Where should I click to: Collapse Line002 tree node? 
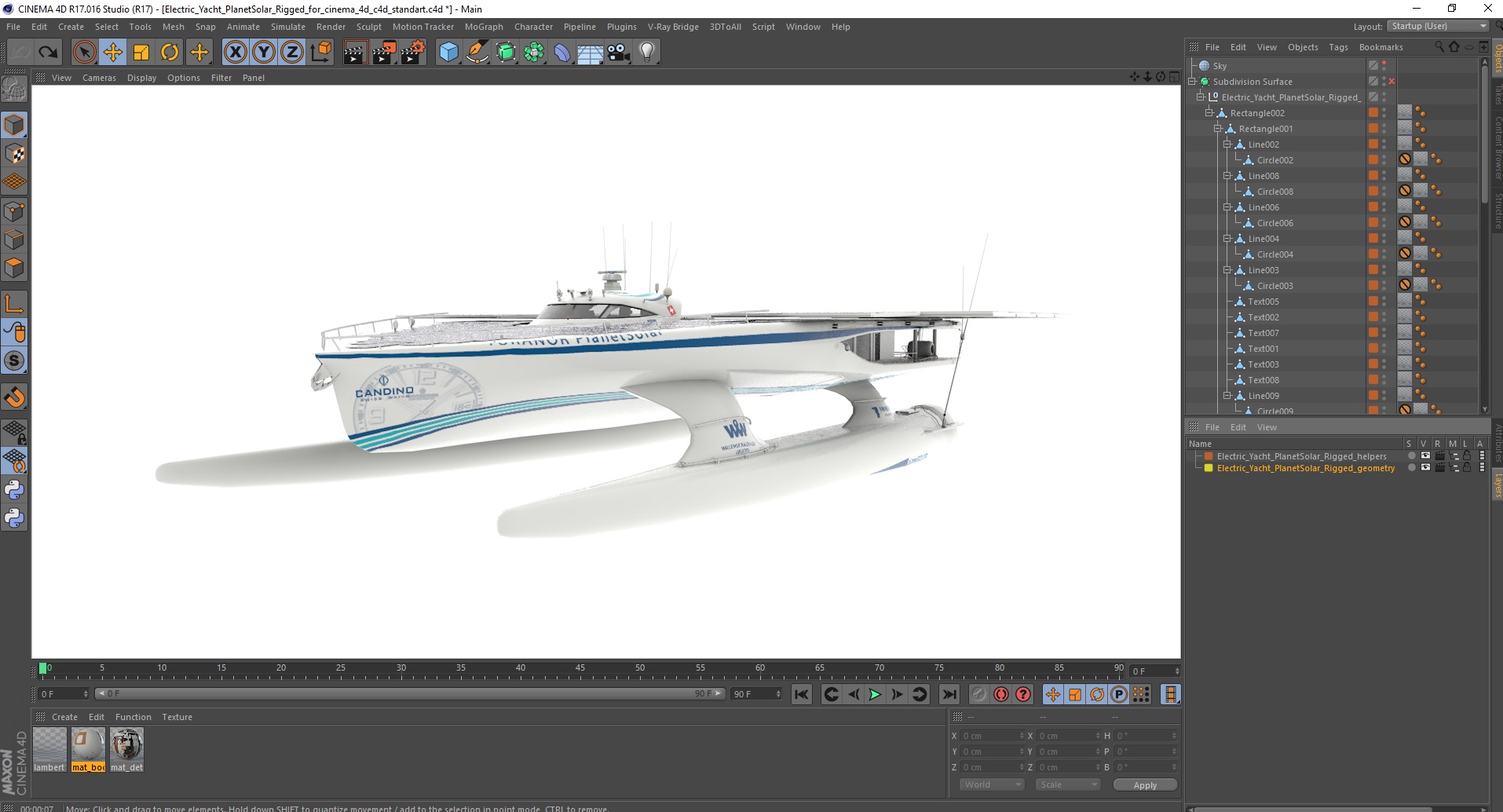1227,144
